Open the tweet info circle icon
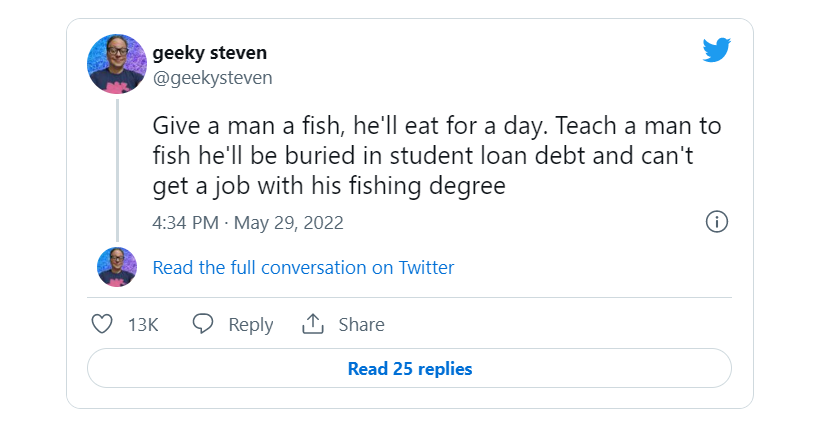 point(716,222)
